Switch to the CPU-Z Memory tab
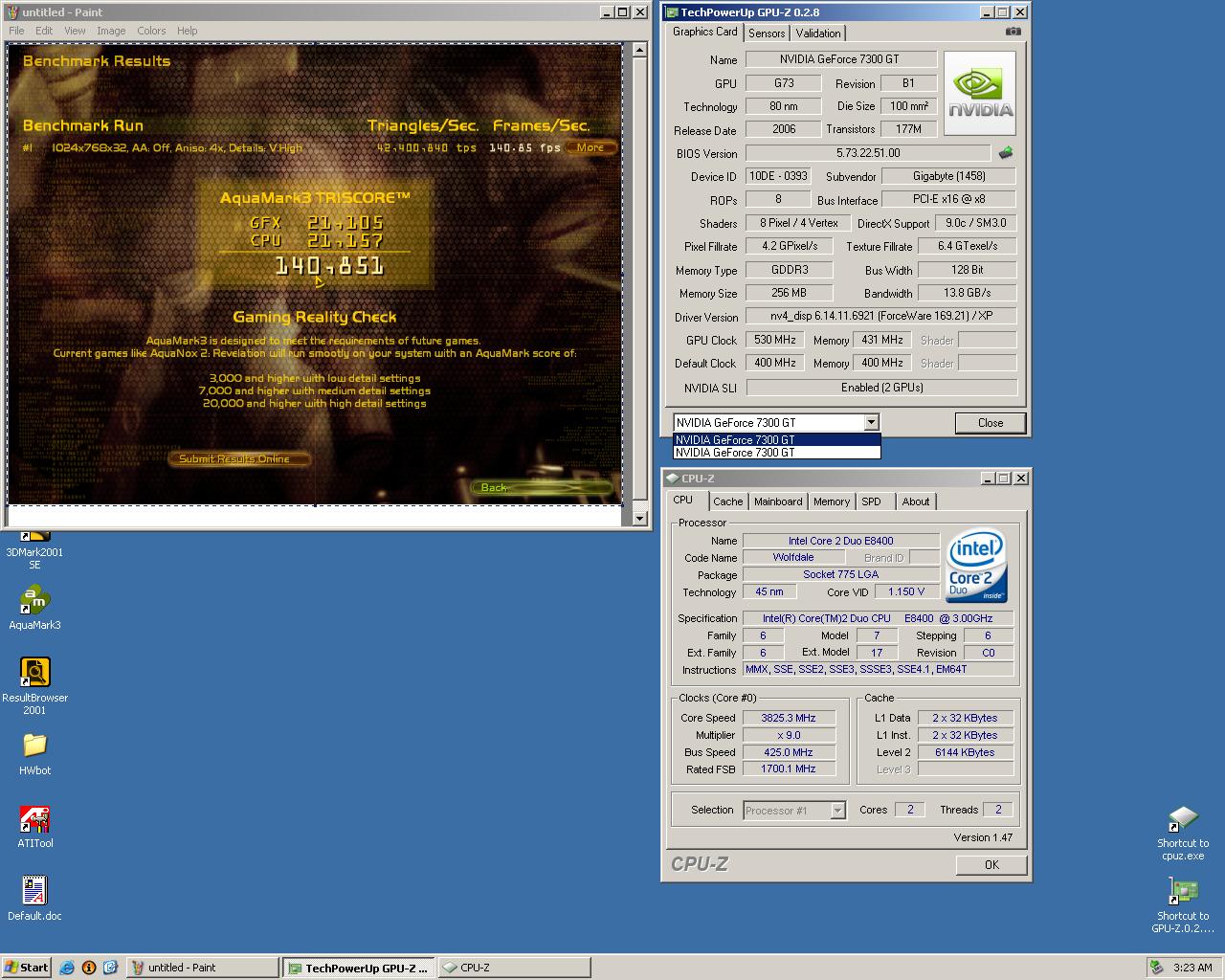Viewport: 1225px width, 980px height. (832, 501)
